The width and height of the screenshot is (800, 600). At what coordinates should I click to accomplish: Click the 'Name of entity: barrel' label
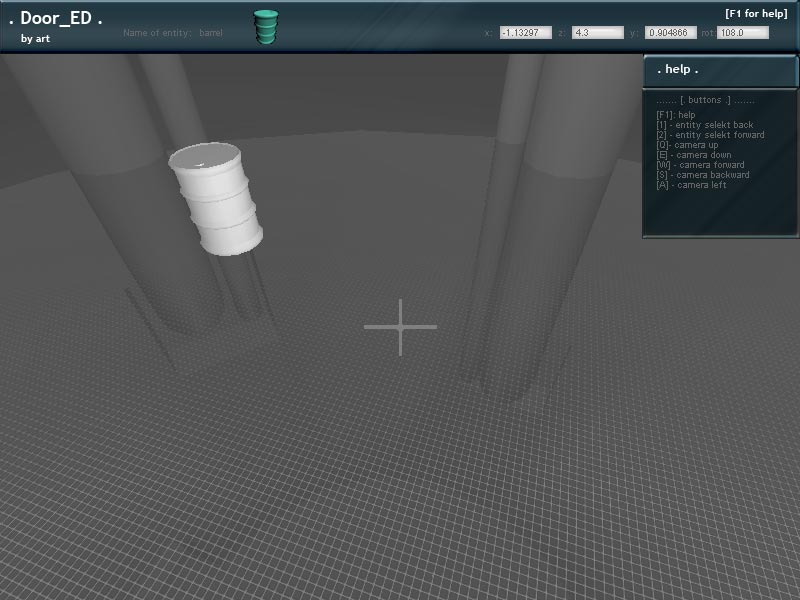[173, 33]
